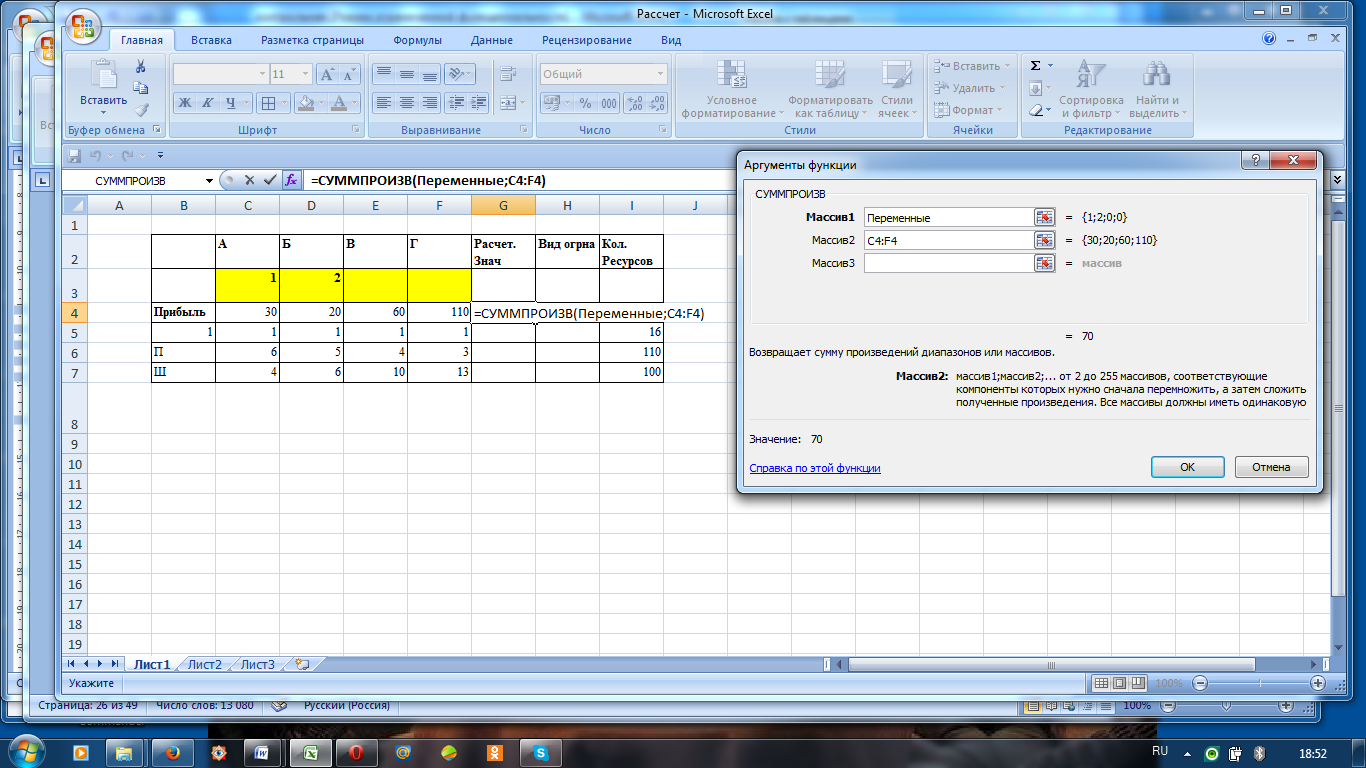Toggle bold Ж formatting
Screen dimensions: 1366x768
[x=185, y=103]
